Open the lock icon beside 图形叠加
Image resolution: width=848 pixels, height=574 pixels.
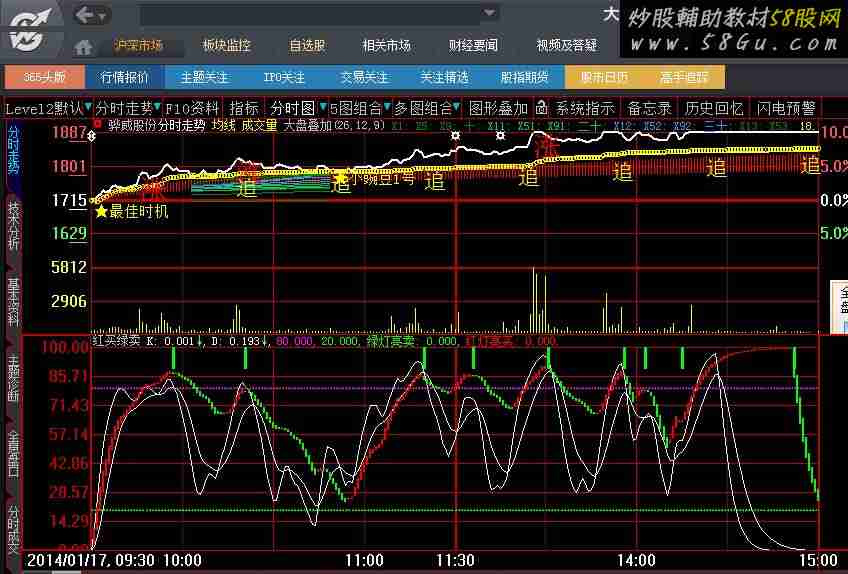click(541, 108)
